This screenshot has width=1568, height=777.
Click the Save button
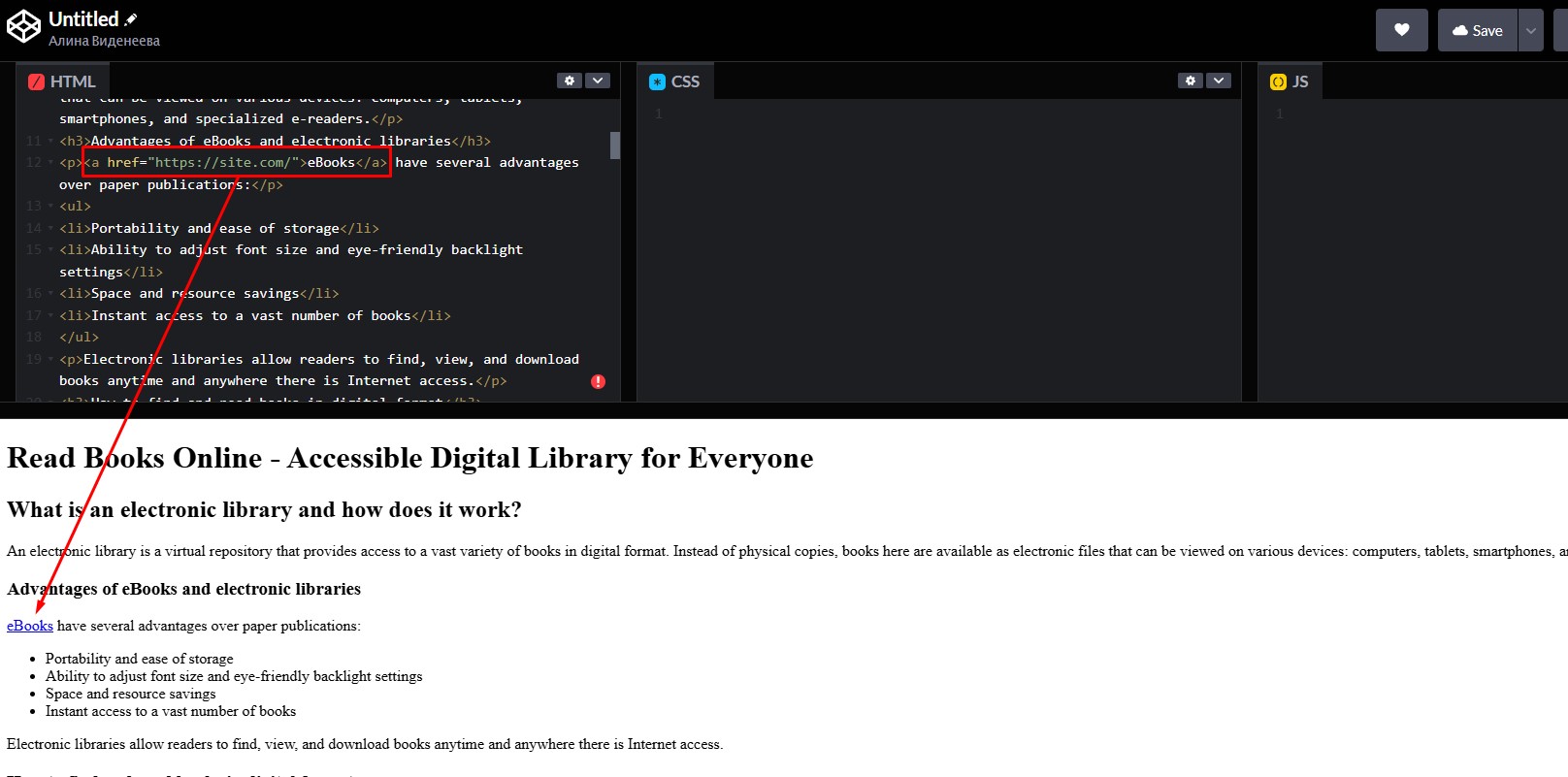click(1477, 30)
